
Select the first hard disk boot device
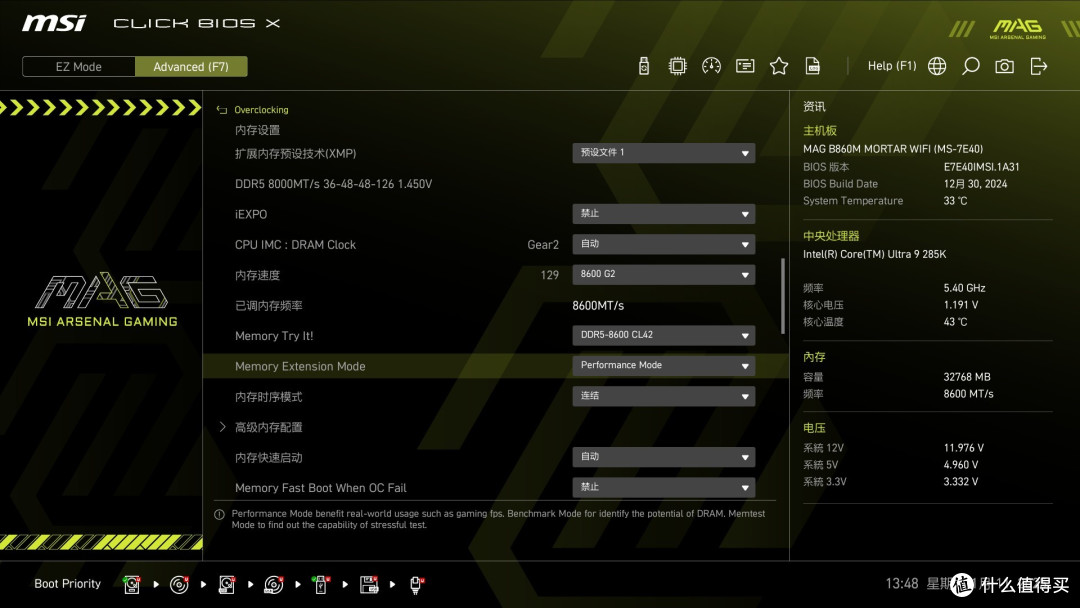point(132,585)
